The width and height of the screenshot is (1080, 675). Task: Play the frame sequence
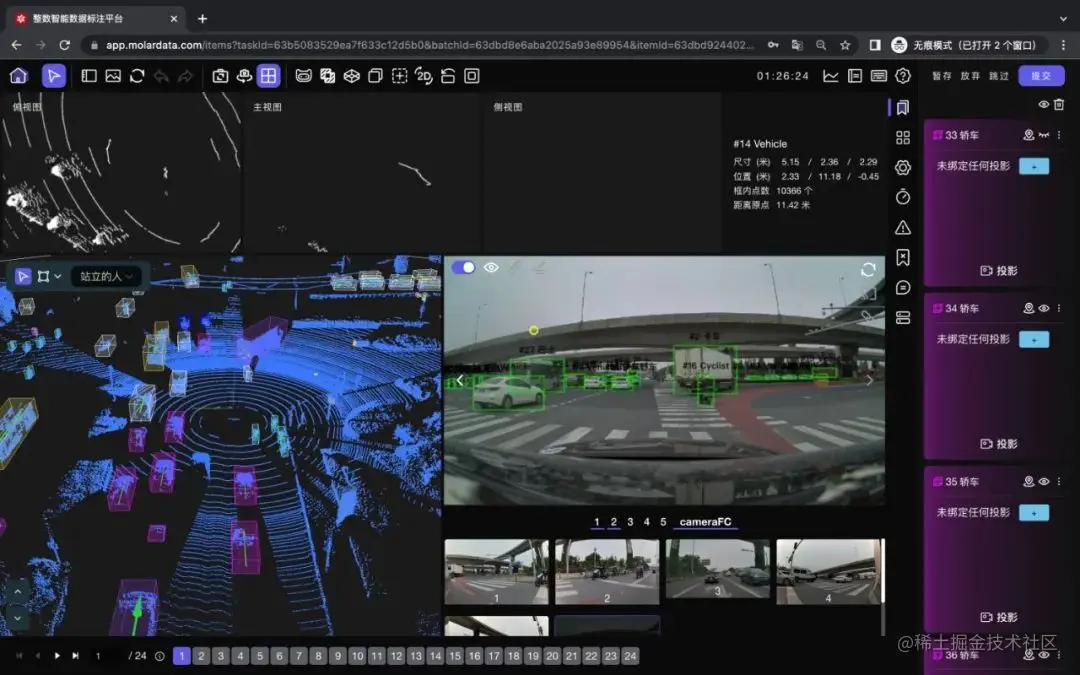click(x=57, y=656)
